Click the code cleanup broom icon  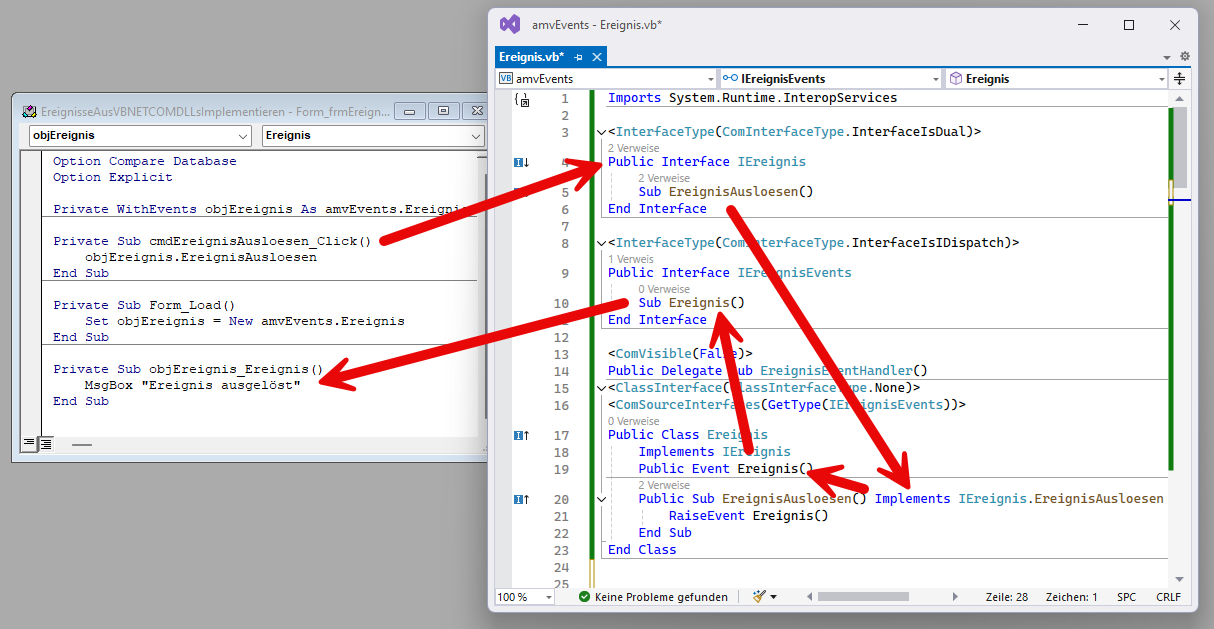[x=759, y=597]
